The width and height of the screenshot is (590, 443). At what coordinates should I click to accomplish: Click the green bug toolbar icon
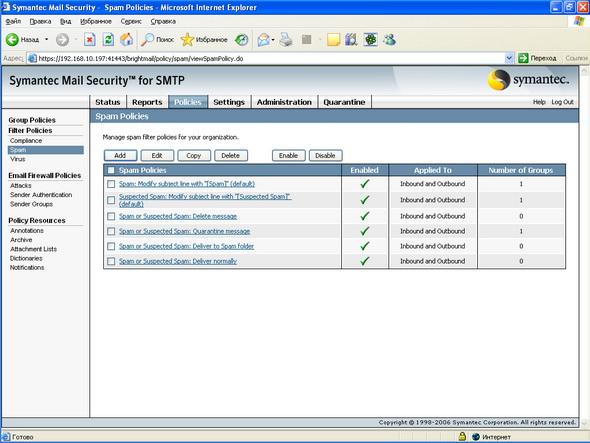click(x=370, y=40)
